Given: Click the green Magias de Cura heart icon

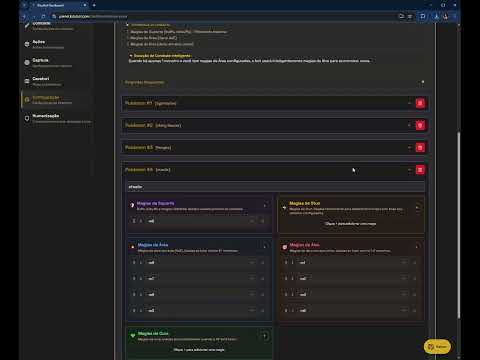Looking at the screenshot, I should 133,336.
